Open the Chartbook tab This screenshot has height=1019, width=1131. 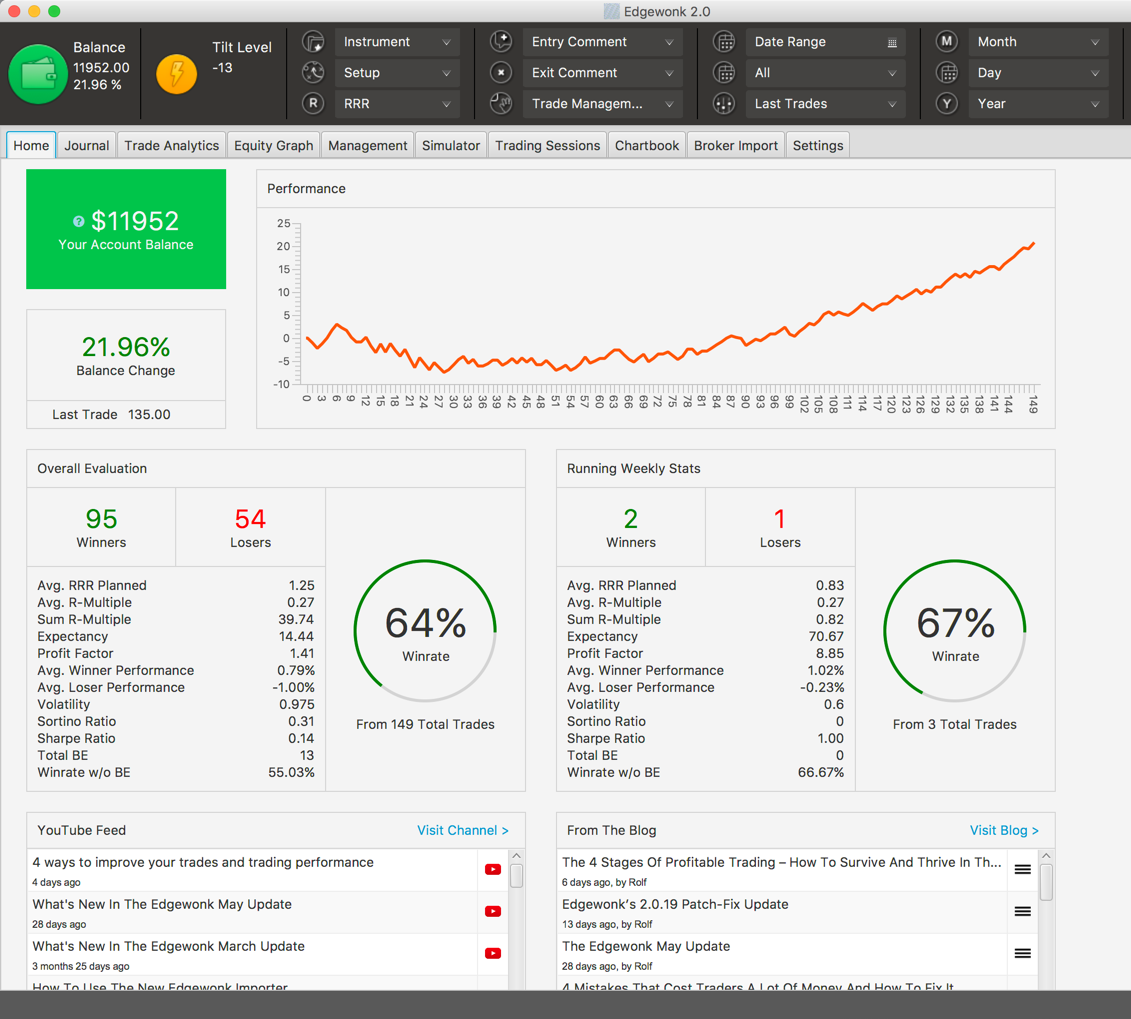pos(646,146)
